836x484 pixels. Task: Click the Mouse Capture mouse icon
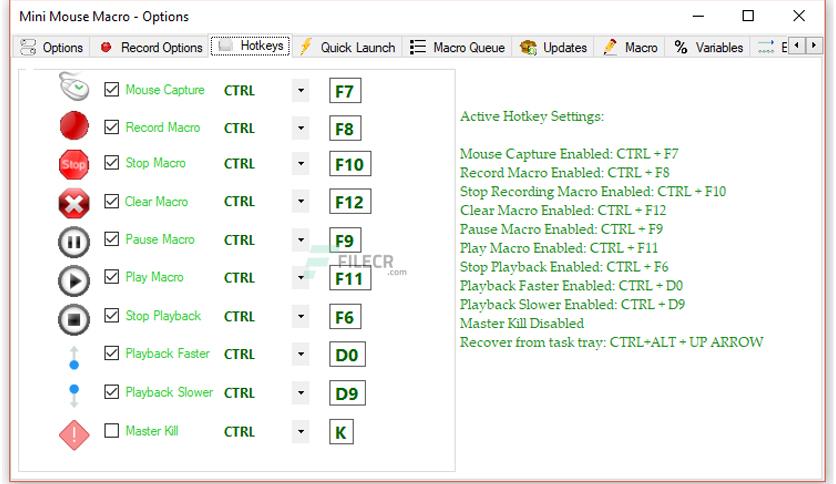click(x=74, y=87)
